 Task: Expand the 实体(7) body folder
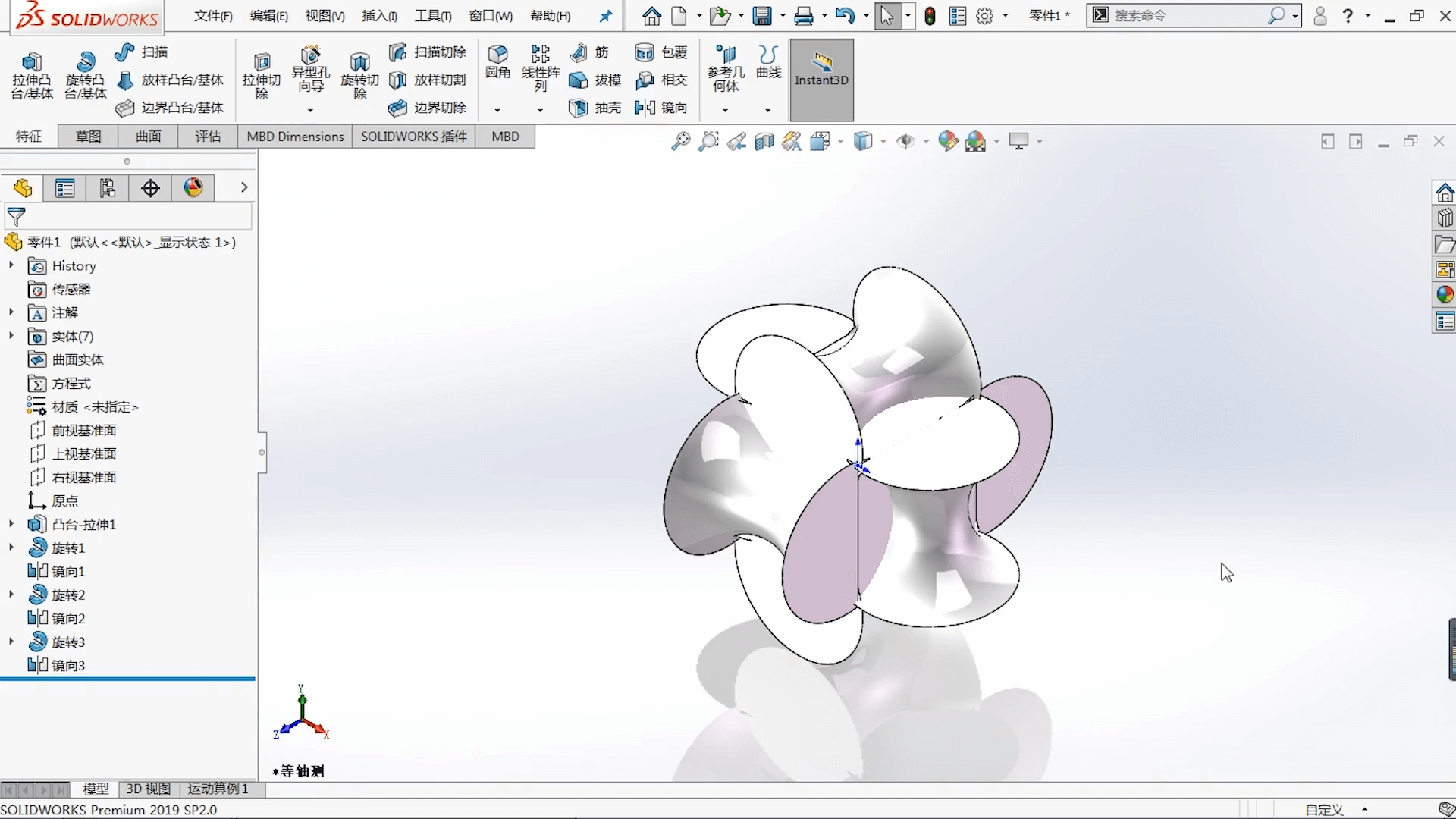click(x=10, y=336)
